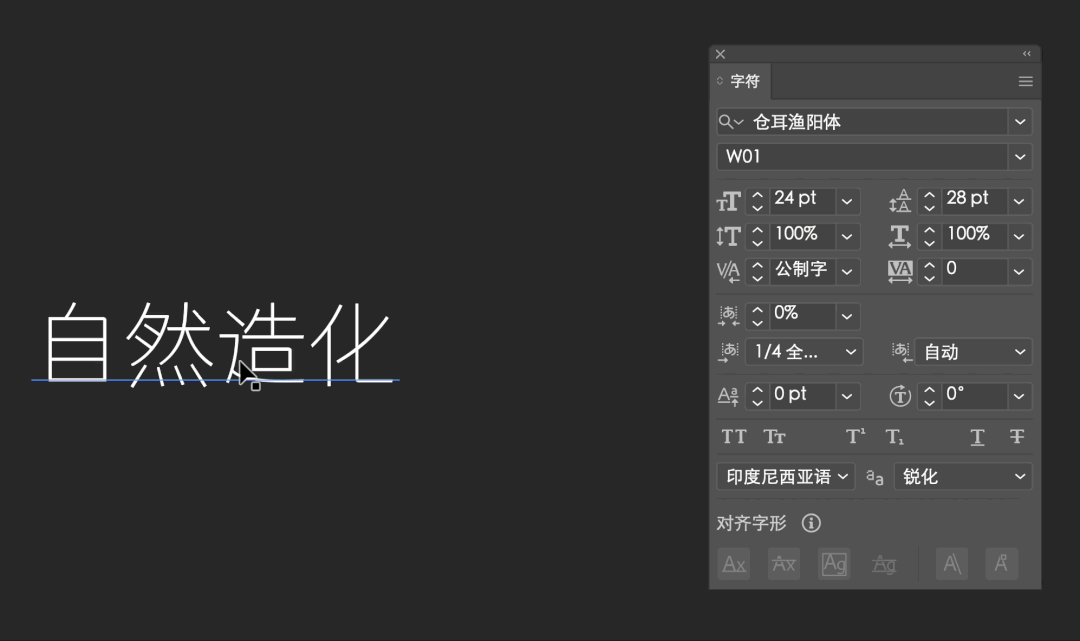1080x641 pixels.
Task: Open the anti-aliasing 锐化 dropdown
Action: pos(963,476)
